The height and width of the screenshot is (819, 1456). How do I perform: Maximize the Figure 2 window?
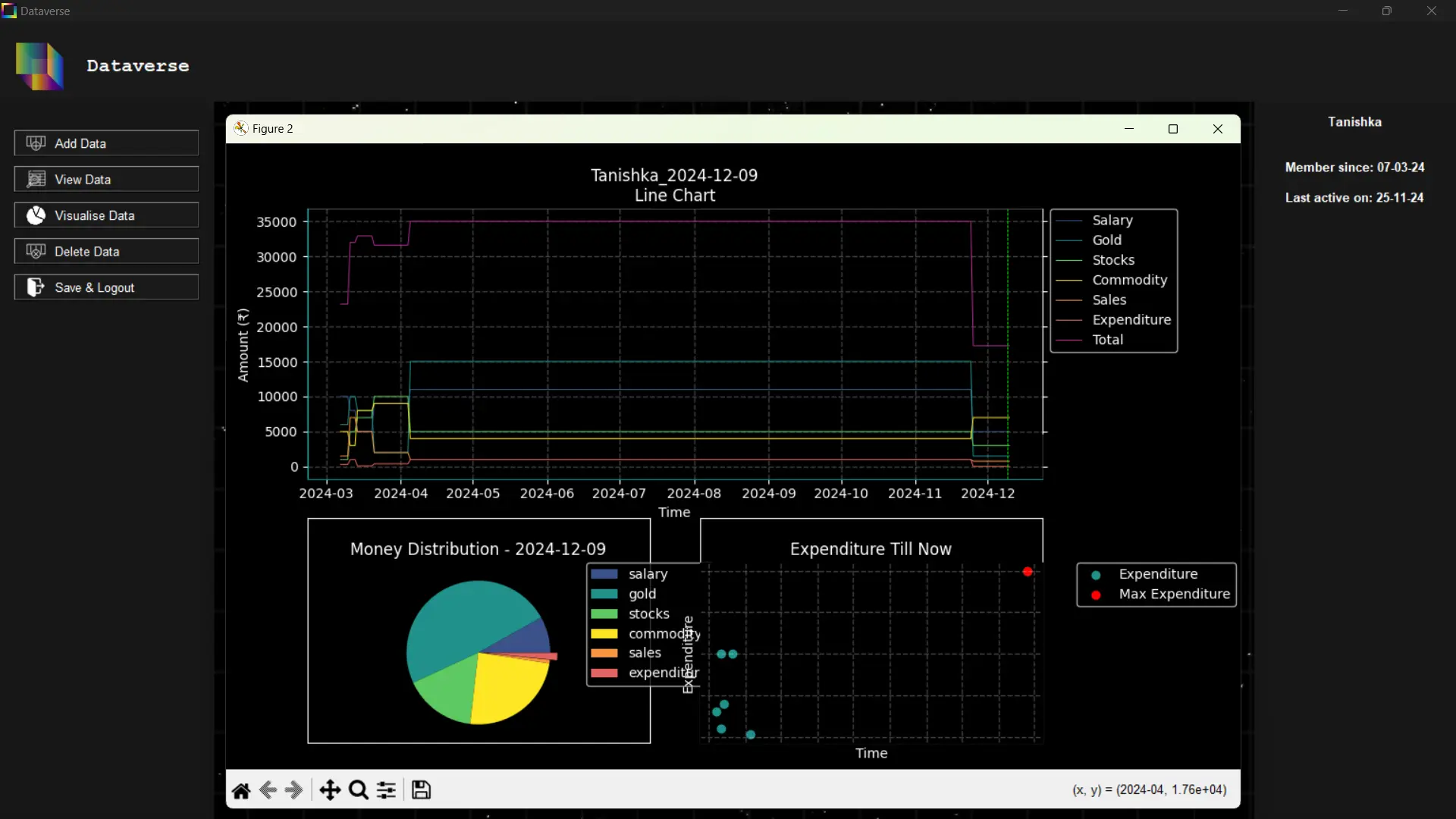tap(1173, 129)
